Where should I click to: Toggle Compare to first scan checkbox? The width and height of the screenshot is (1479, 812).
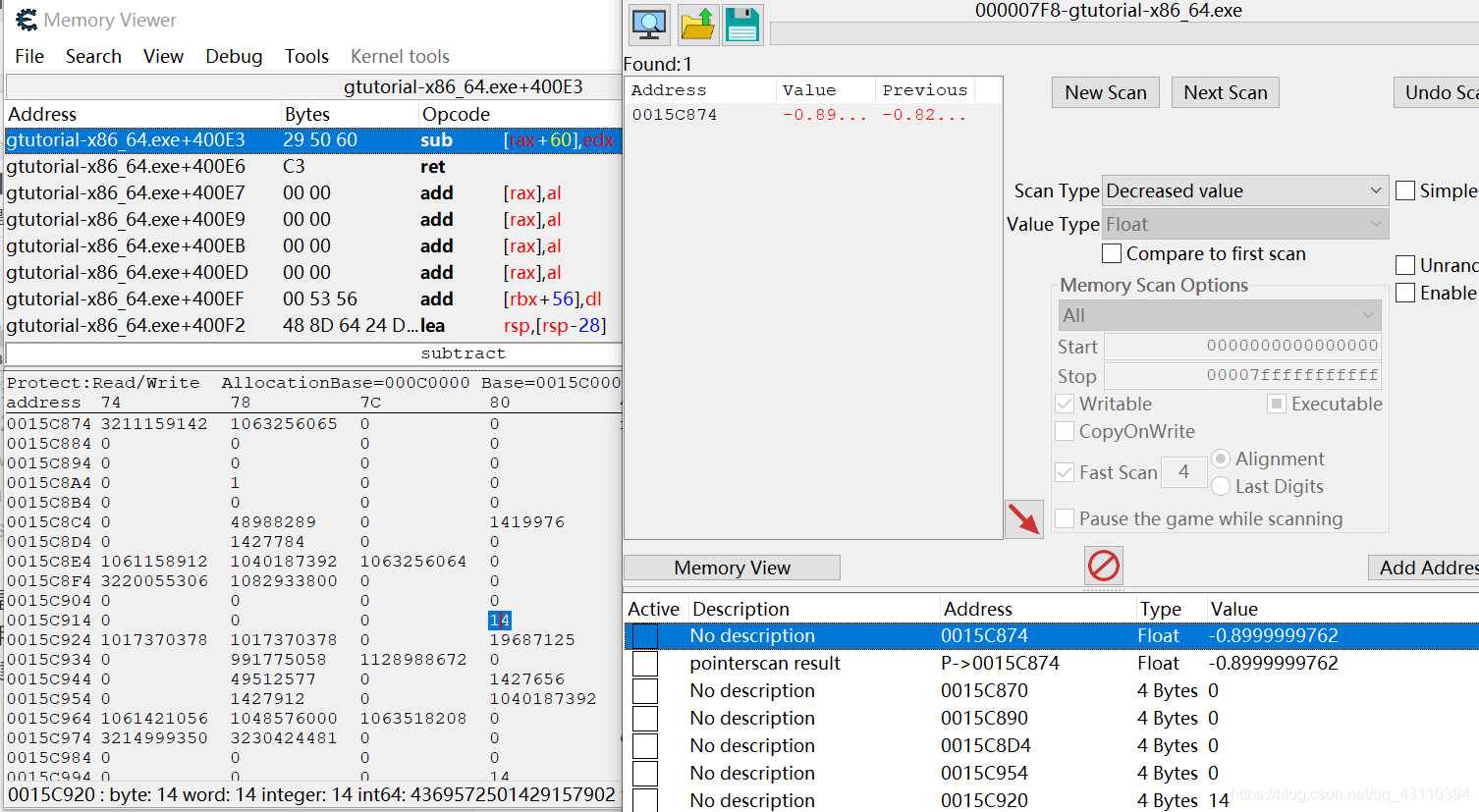pyautogui.click(x=1112, y=253)
